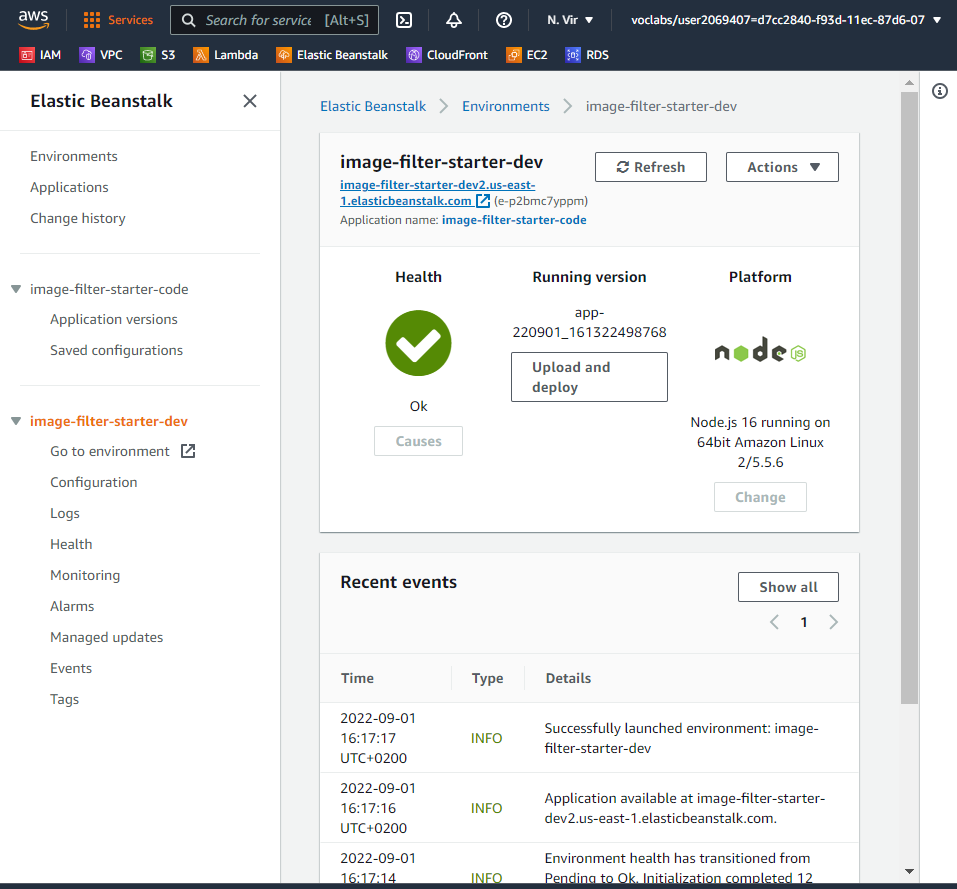Click the AWS home logo

coord(33,18)
